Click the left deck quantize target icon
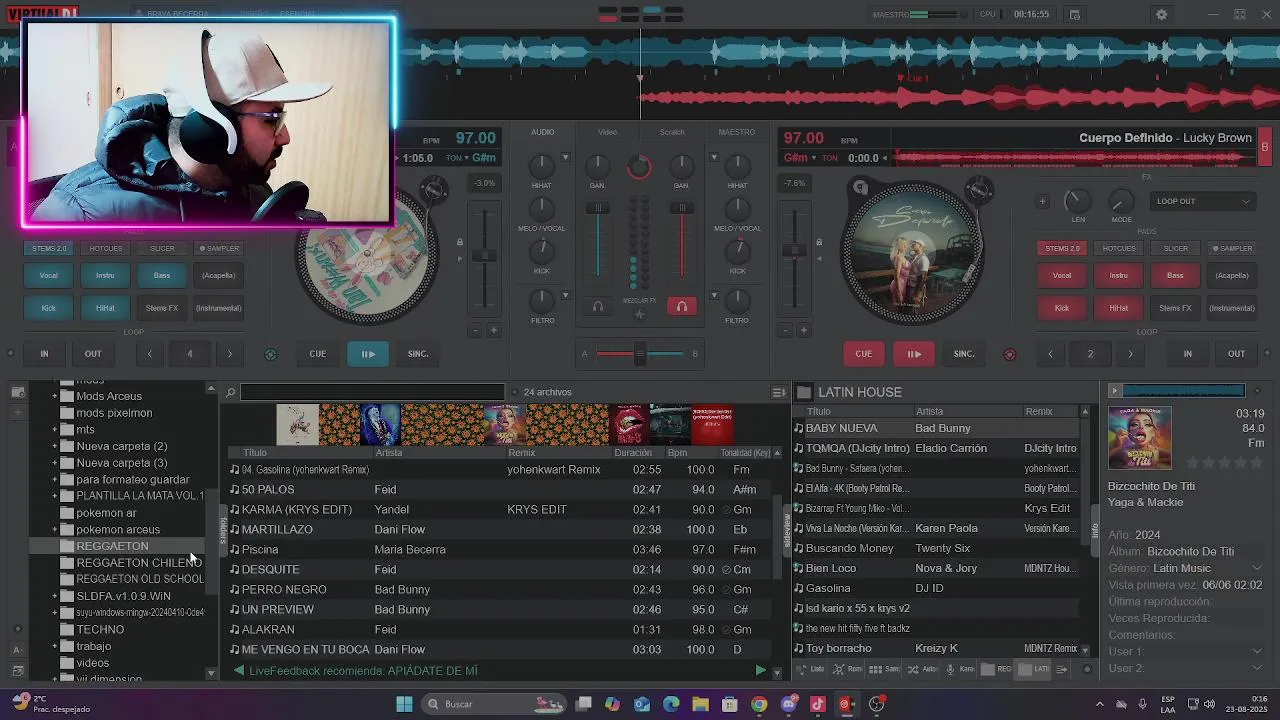The height and width of the screenshot is (720, 1280). pyautogui.click(x=270, y=354)
